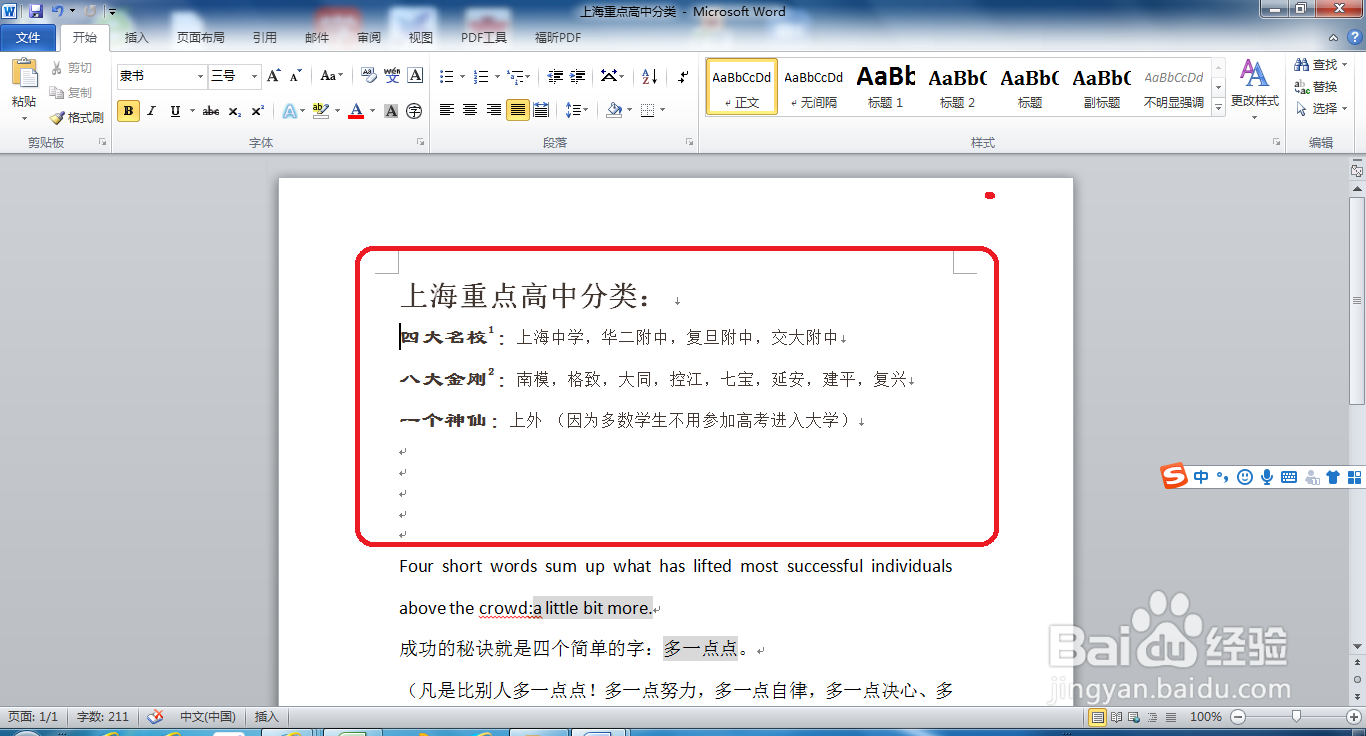Apply the No Spacing (无间隔) style
This screenshot has width=1366, height=736.
click(x=813, y=87)
